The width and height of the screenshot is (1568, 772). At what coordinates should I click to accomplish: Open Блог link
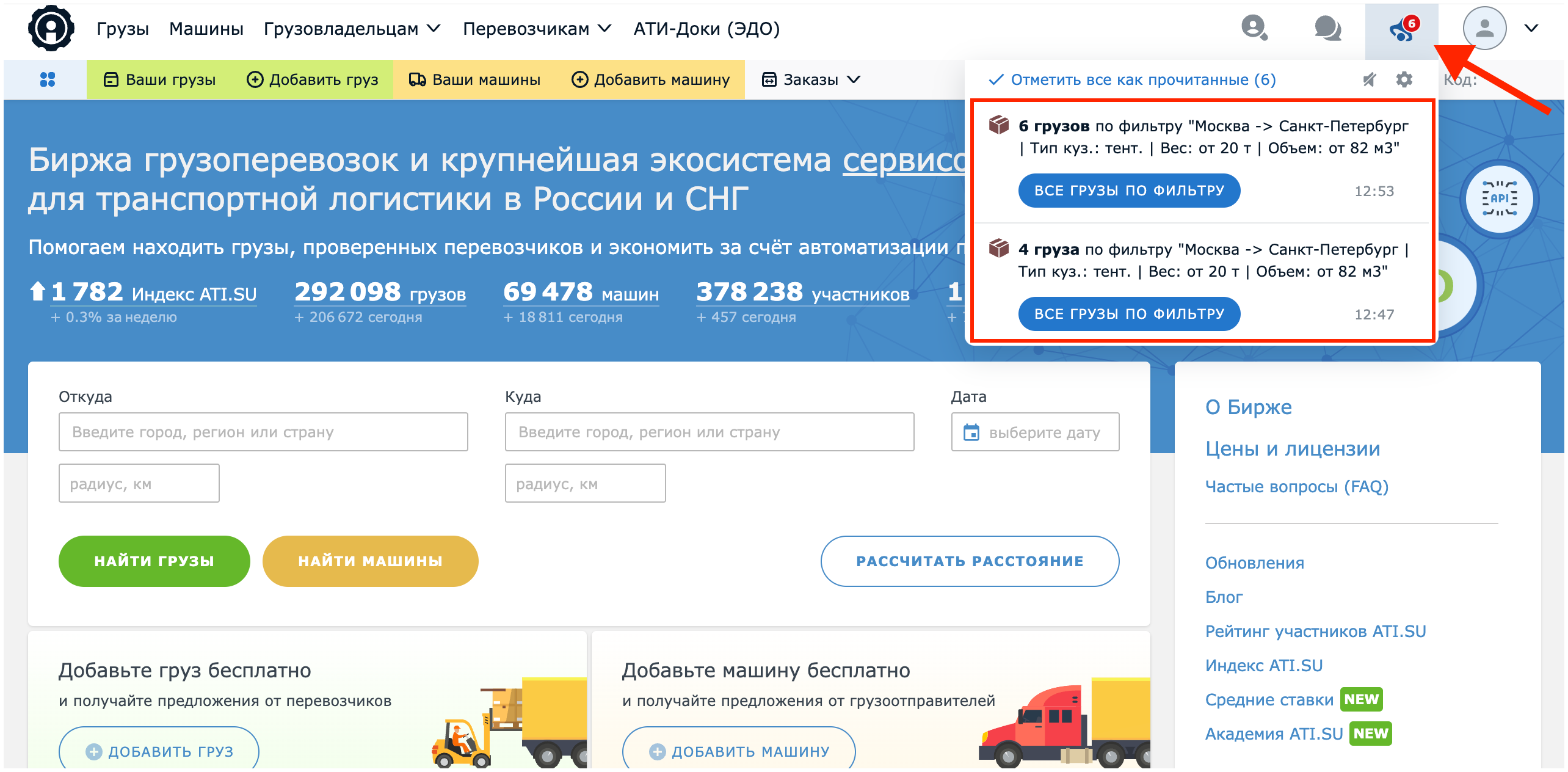click(1224, 597)
